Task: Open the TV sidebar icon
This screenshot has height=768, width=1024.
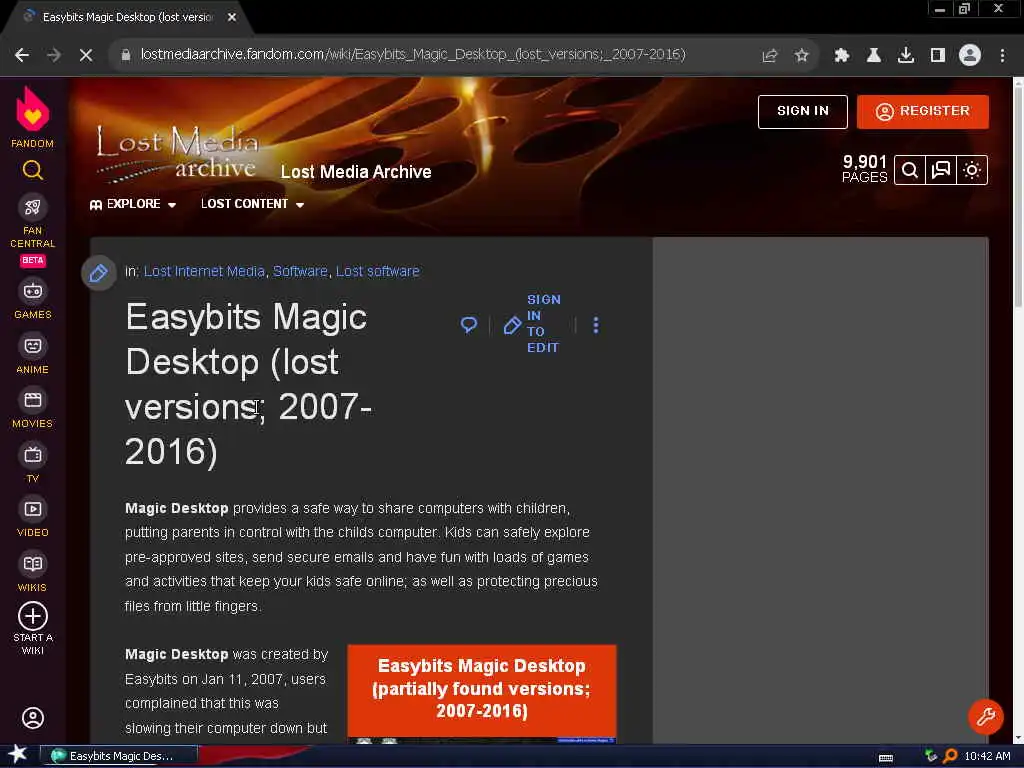Action: coord(33,455)
